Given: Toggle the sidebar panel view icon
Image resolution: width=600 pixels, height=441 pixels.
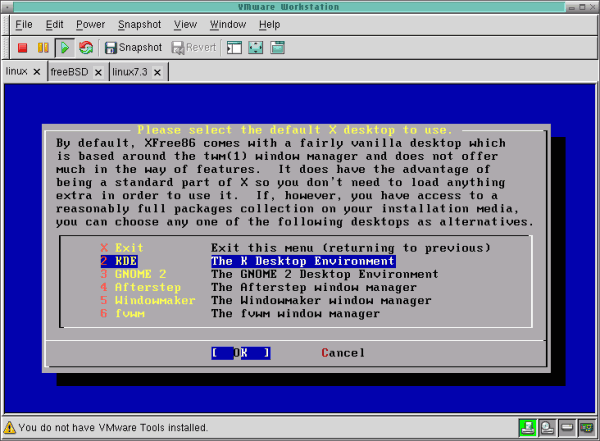Looking at the screenshot, I should point(234,48).
